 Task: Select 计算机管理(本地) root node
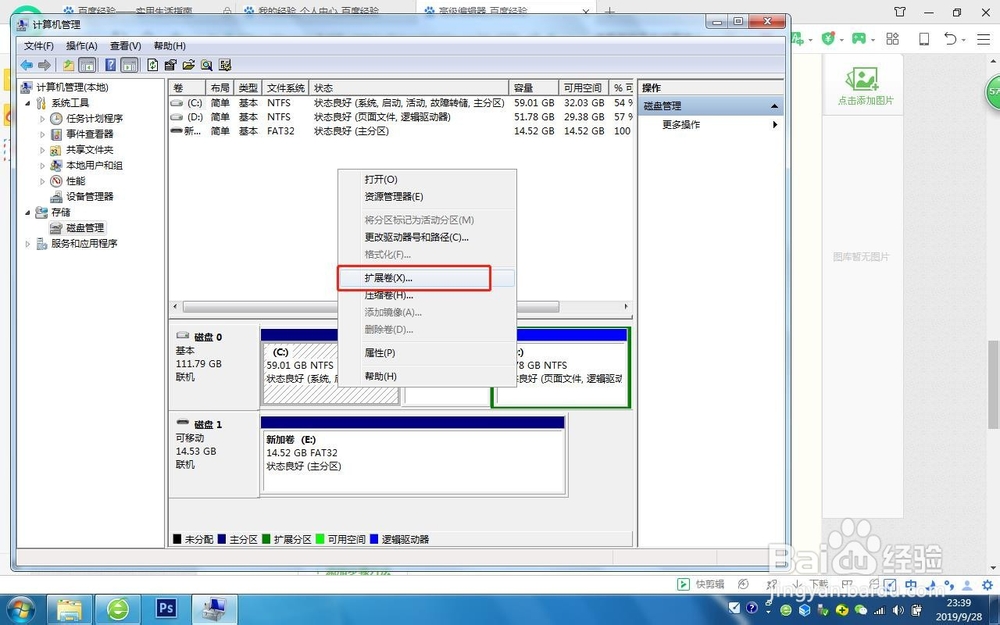click(72, 87)
